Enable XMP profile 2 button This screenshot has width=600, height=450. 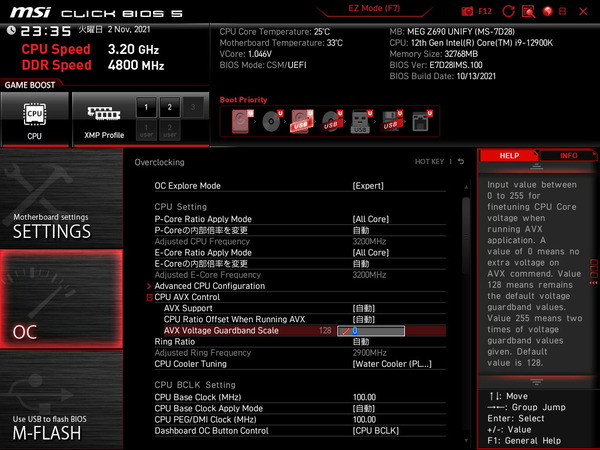click(x=170, y=107)
